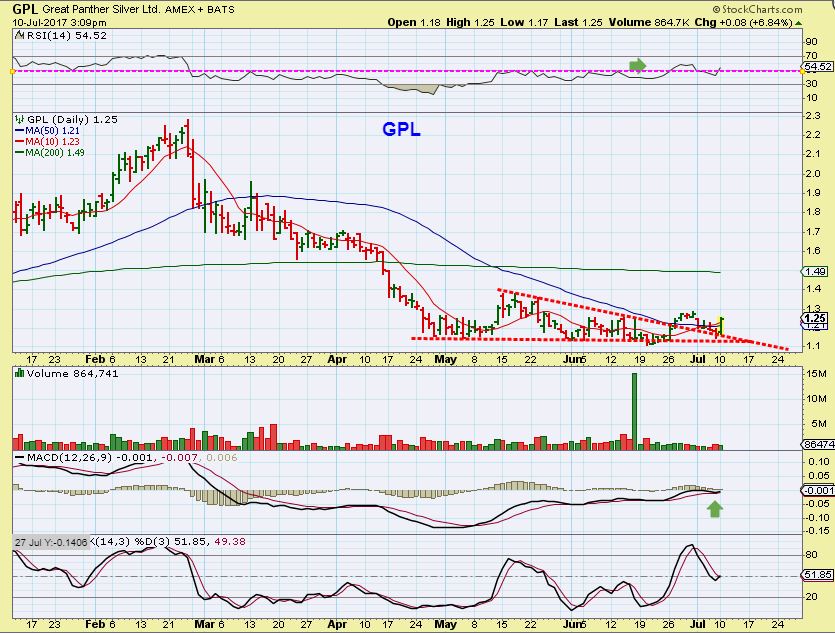This screenshot has height=634, width=835.
Task: Click the 80 level on stochastic axis
Action: tap(812, 554)
